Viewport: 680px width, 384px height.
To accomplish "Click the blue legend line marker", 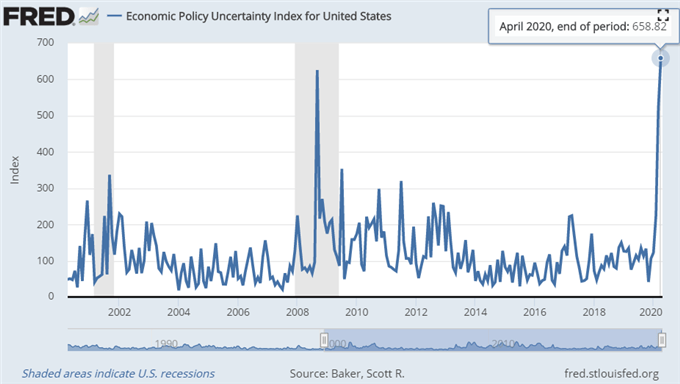I will (114, 16).
